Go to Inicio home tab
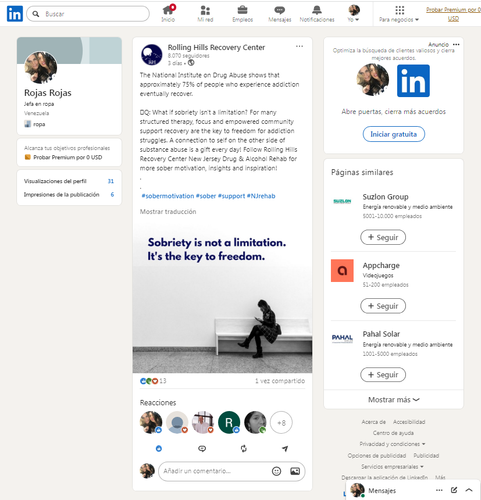This screenshot has width=481, height=500. [168, 14]
